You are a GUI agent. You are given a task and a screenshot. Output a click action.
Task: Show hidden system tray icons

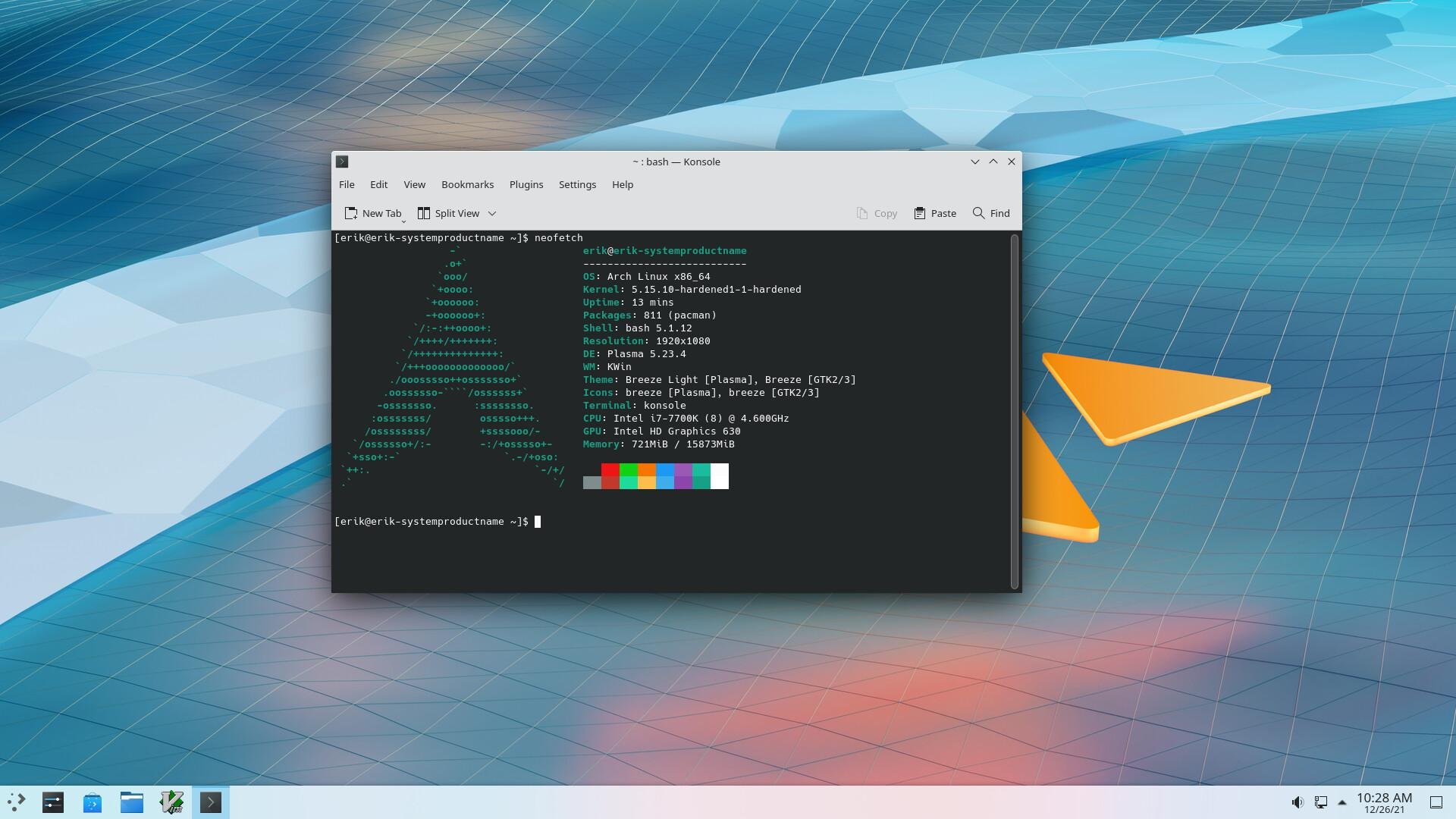pyautogui.click(x=1342, y=802)
